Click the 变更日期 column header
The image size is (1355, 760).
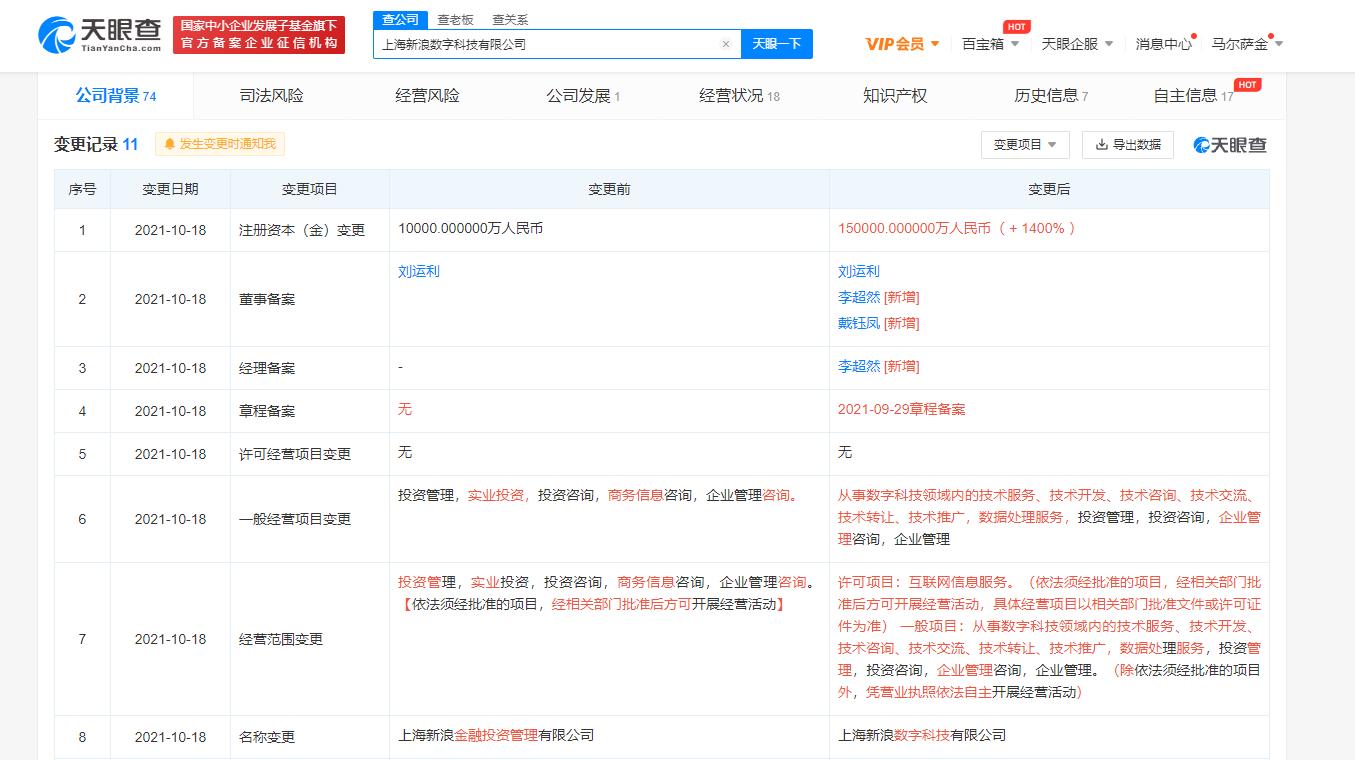pyautogui.click(x=170, y=189)
